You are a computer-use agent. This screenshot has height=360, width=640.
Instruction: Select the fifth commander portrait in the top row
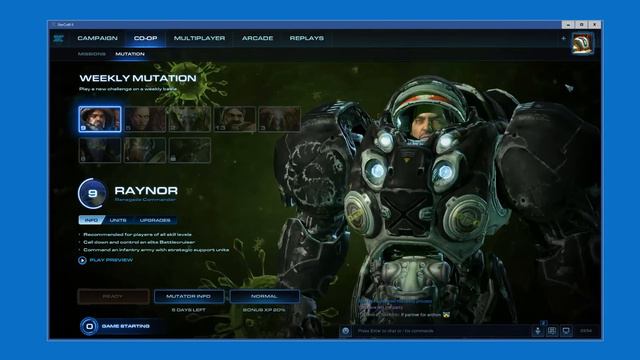(x=280, y=119)
